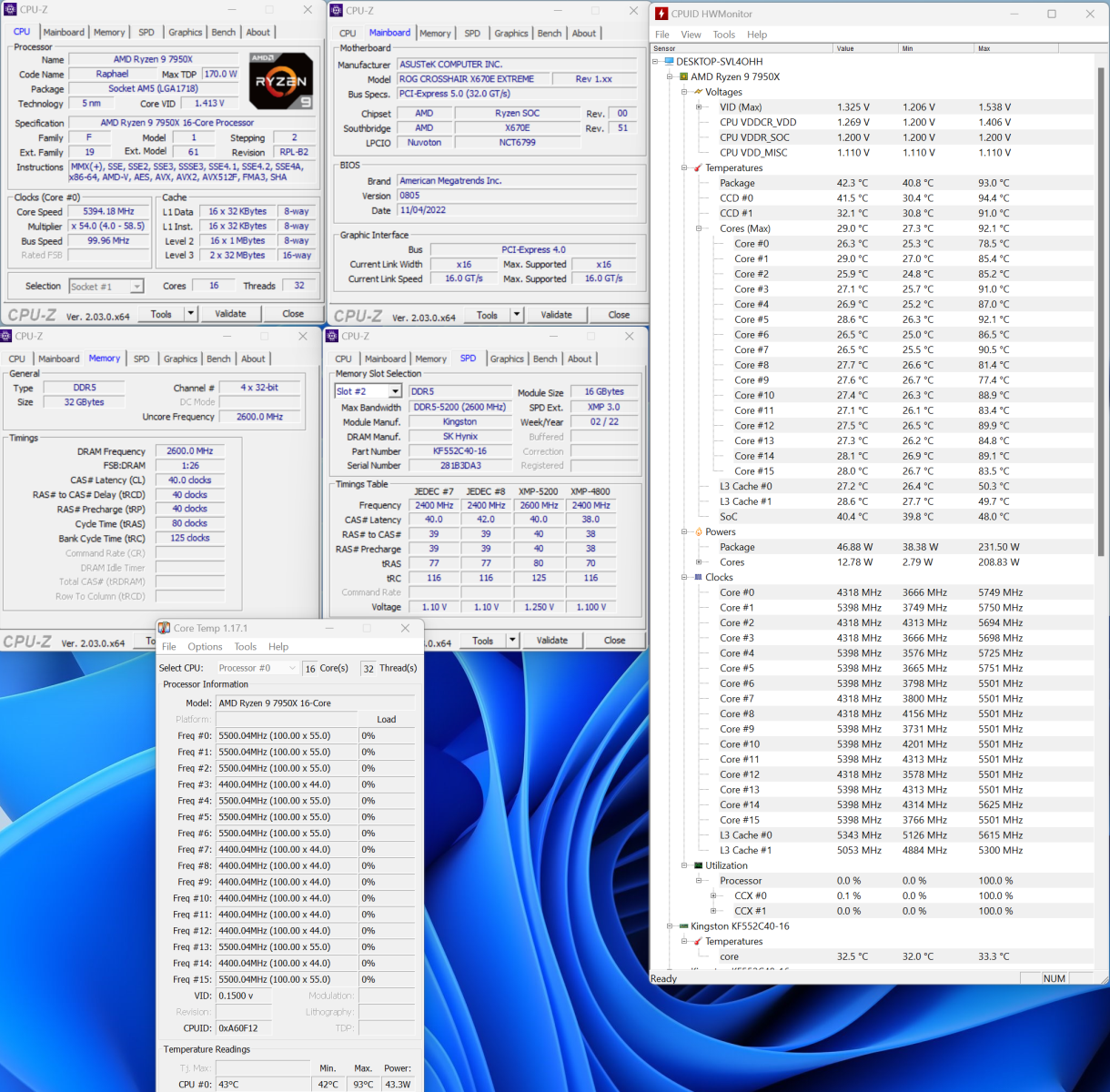Select the CPU VDDCR_VDD row in HWMonitor
Image resolution: width=1110 pixels, height=1092 pixels.
871,123
